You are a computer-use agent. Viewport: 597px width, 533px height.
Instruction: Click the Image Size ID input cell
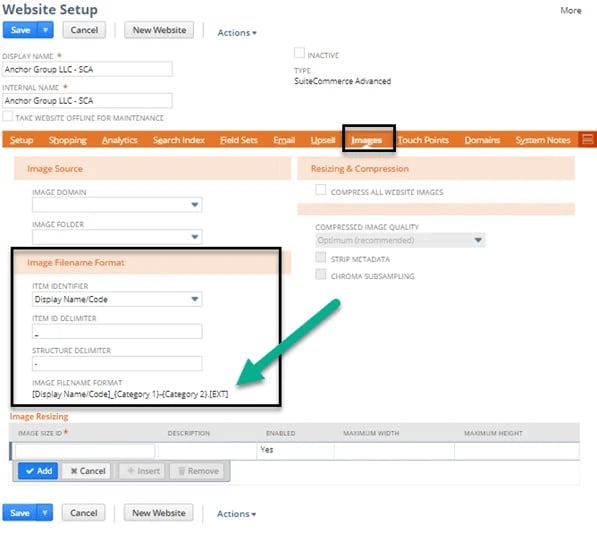[x=85, y=452]
